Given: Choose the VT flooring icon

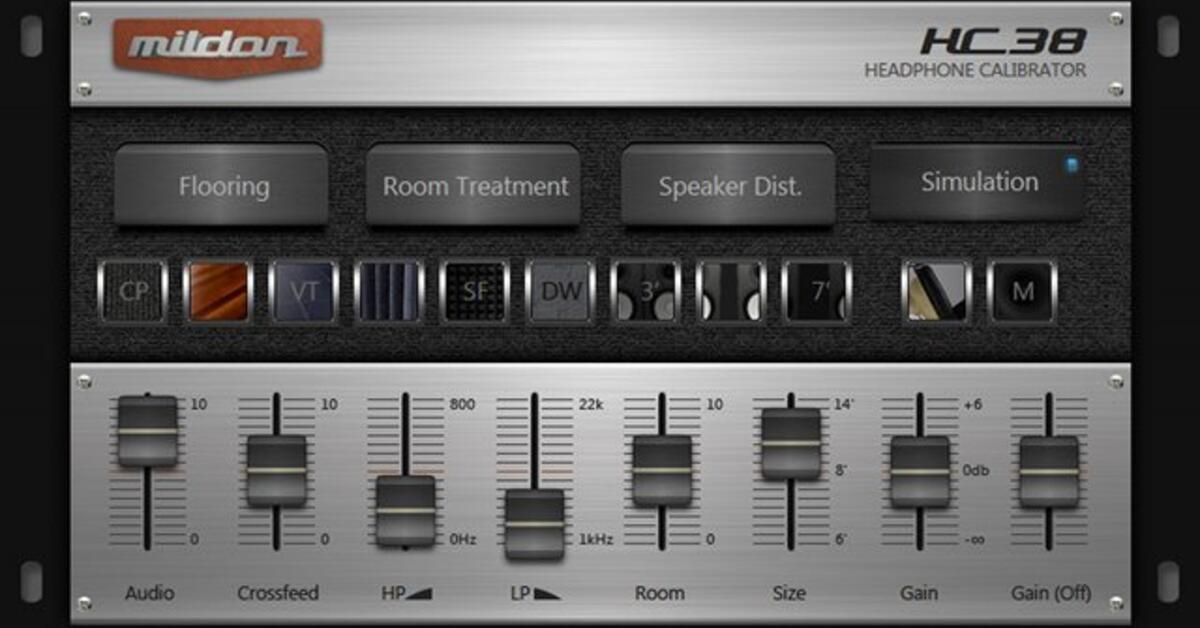Looking at the screenshot, I should point(303,291).
